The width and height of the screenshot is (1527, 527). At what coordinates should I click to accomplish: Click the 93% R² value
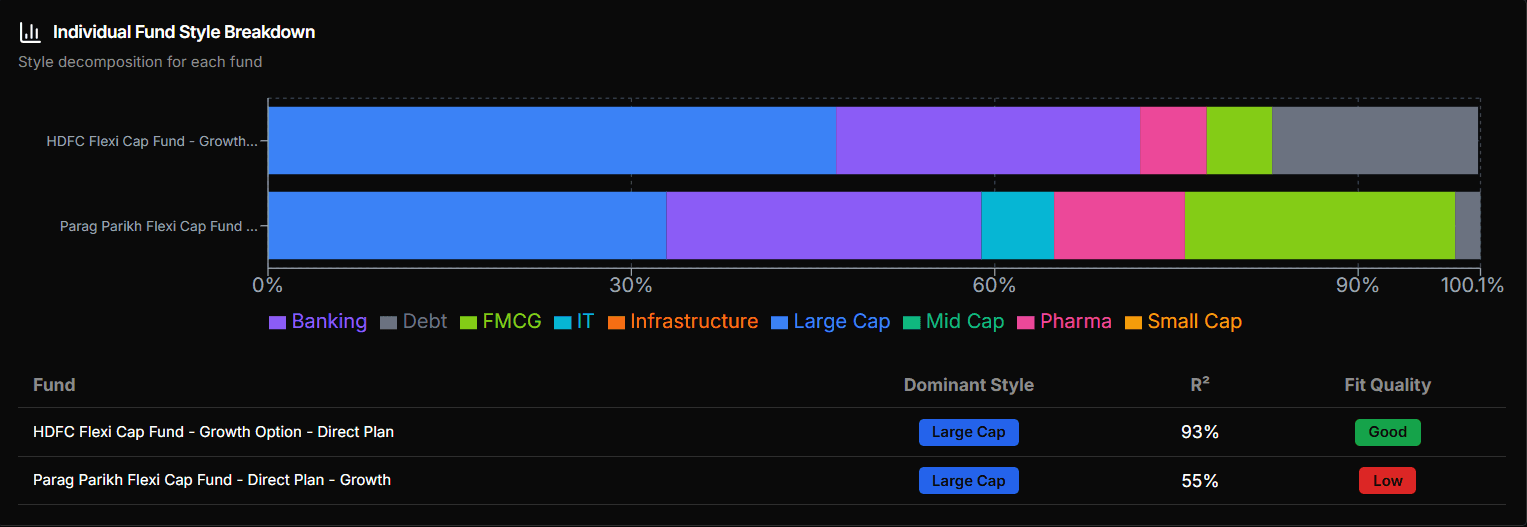[x=1200, y=432]
